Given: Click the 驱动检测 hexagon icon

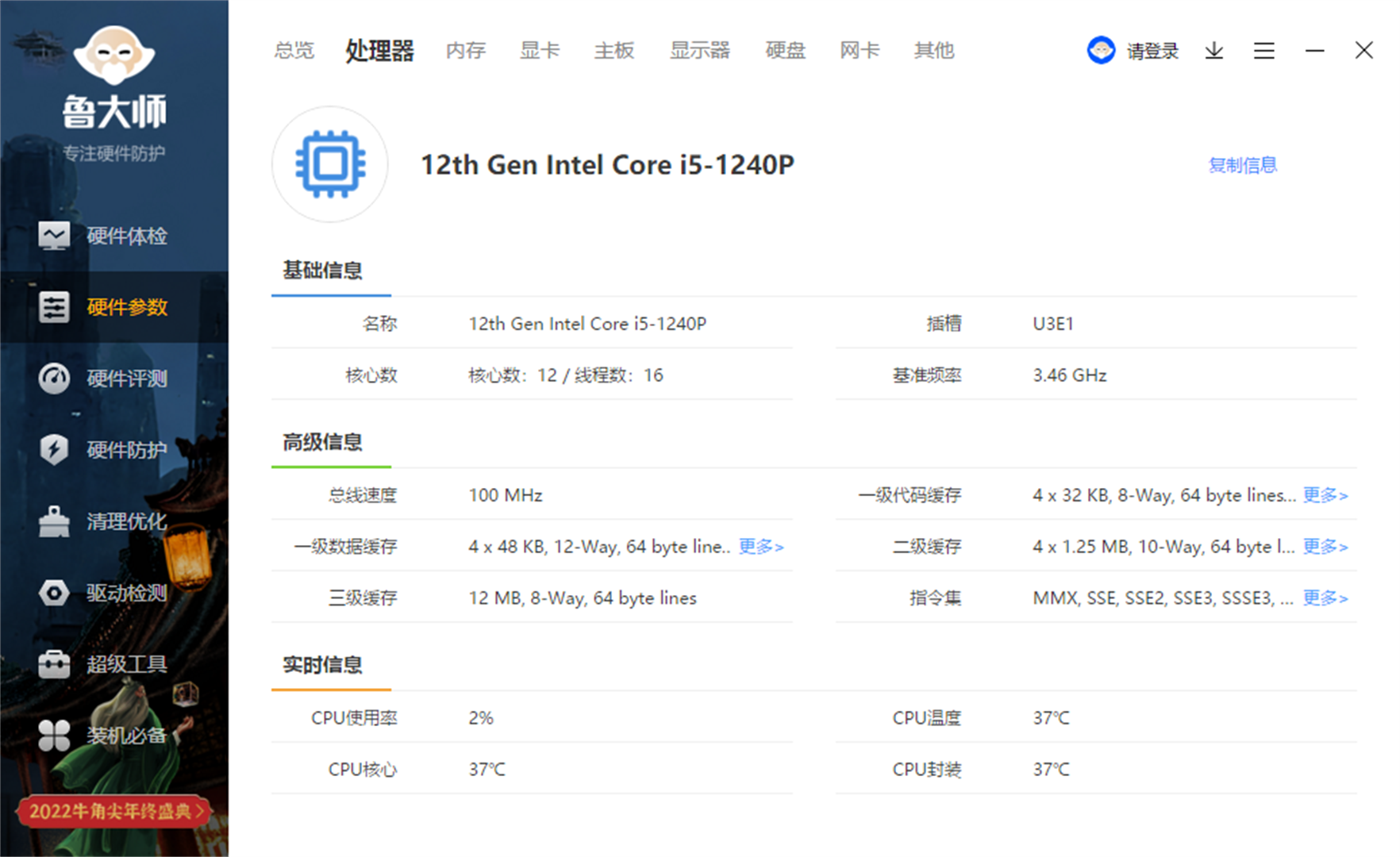Looking at the screenshot, I should click(x=54, y=593).
